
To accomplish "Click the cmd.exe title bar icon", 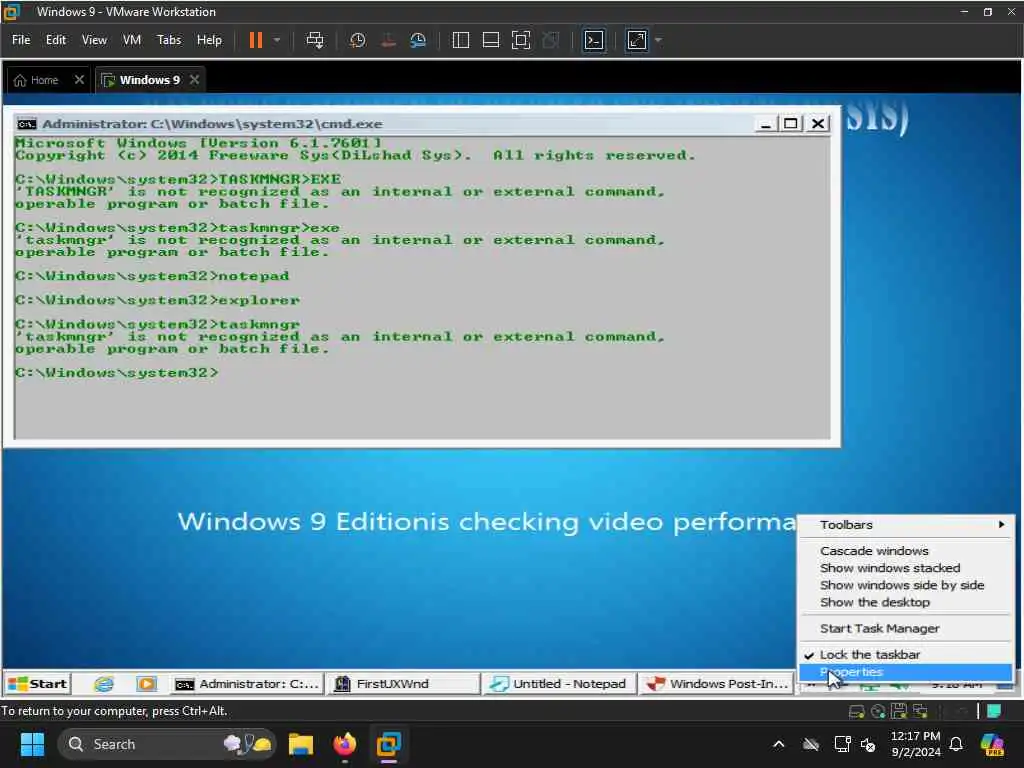I will [27, 123].
